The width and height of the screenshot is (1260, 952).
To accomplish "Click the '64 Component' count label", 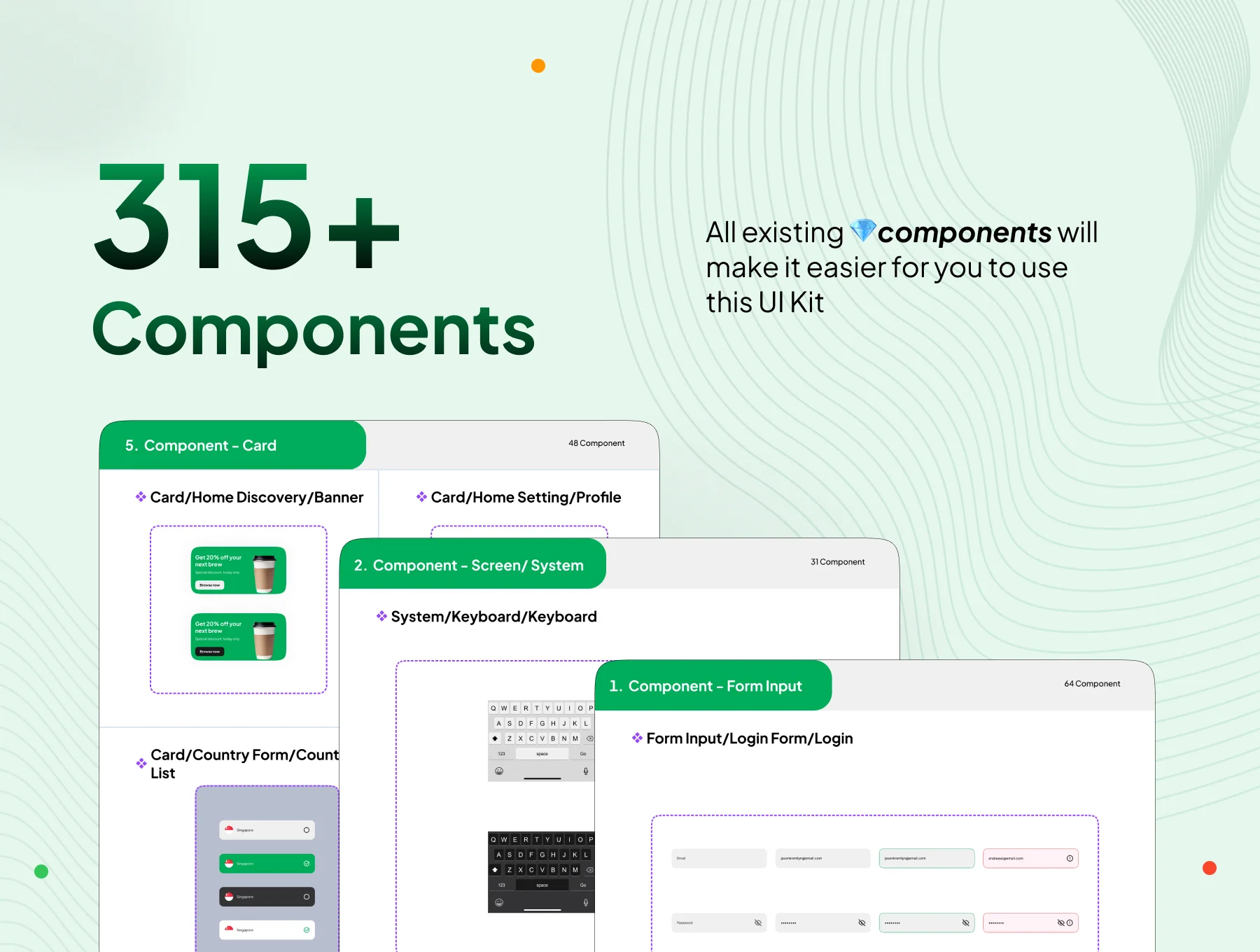I will pos(1092,684).
